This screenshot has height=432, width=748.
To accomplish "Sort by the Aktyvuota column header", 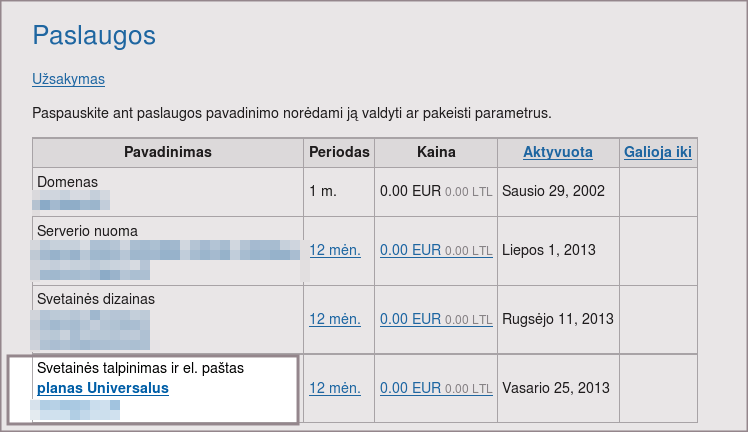I will tap(557, 153).
